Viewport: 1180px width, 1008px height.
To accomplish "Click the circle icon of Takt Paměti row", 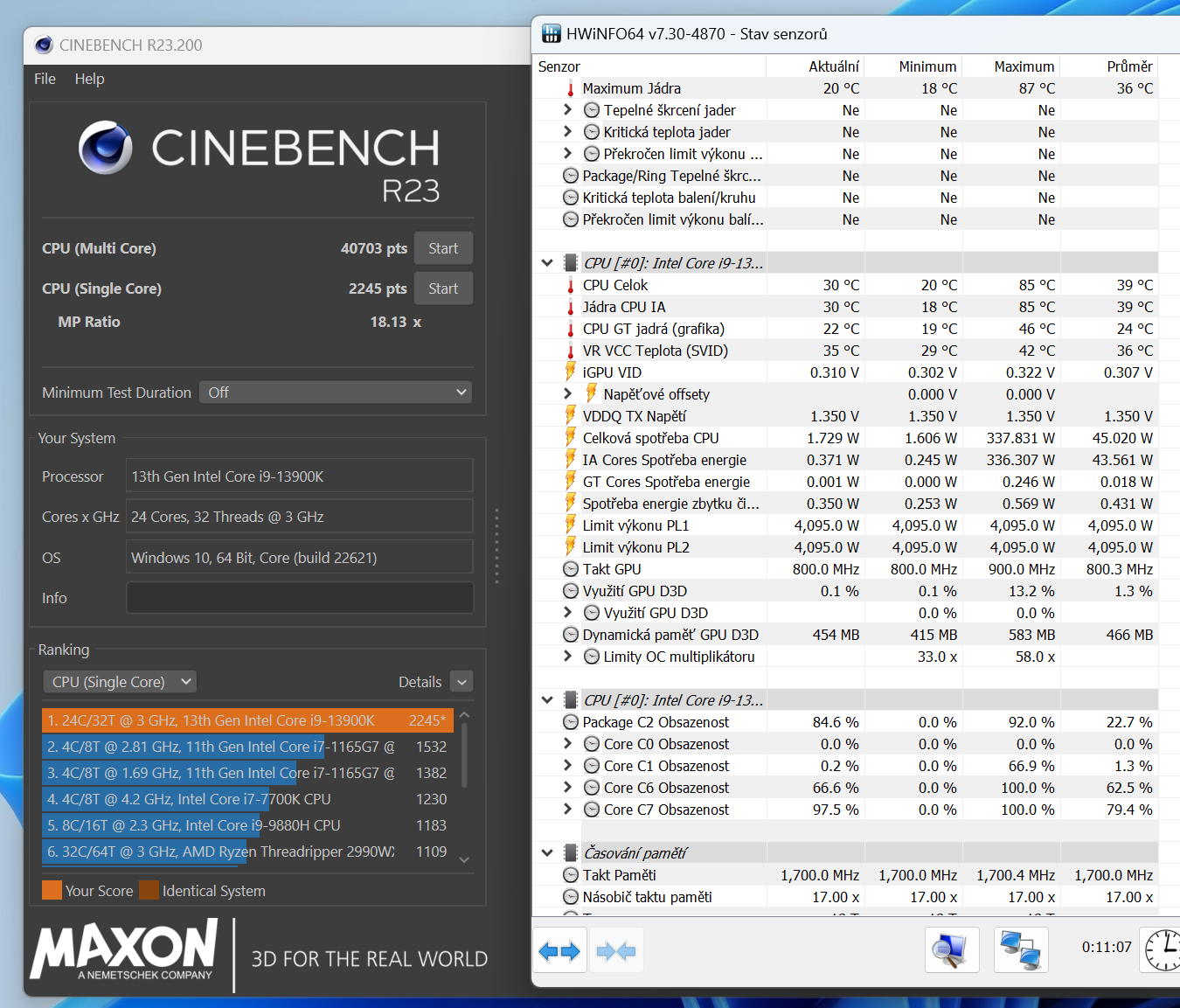I will pos(571,875).
